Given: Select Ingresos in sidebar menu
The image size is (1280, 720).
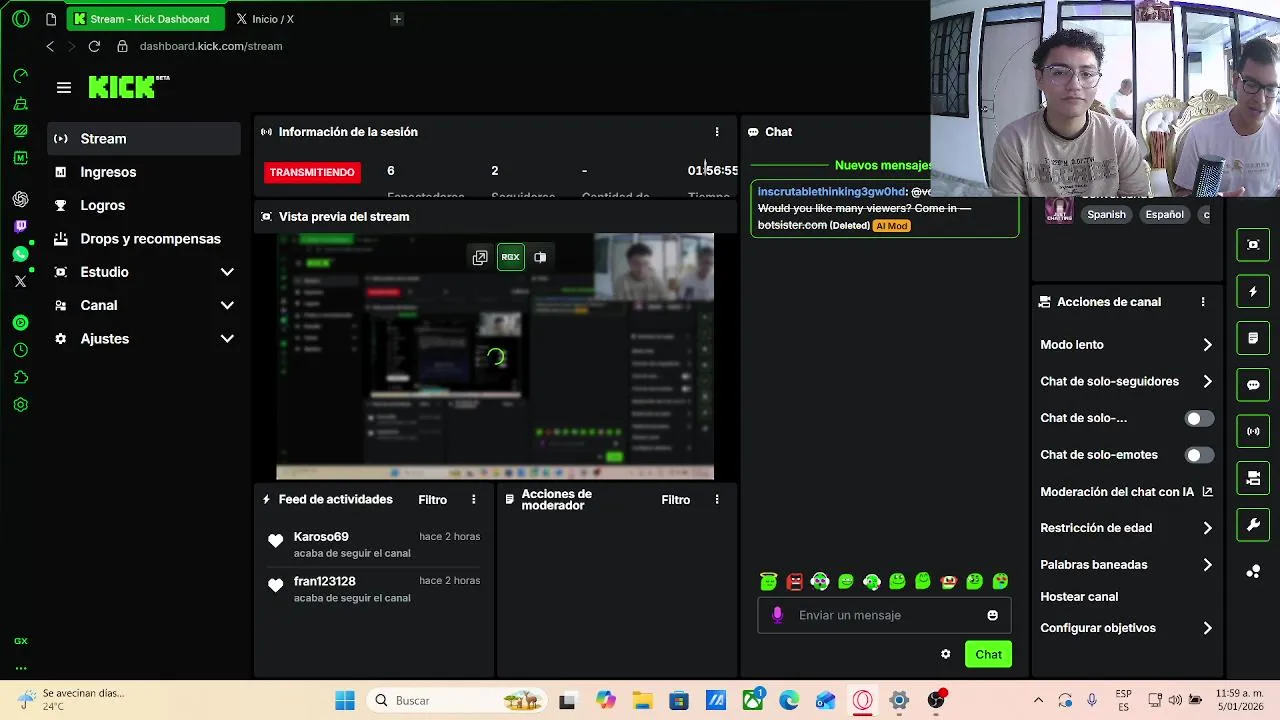Looking at the screenshot, I should tap(144, 172).
